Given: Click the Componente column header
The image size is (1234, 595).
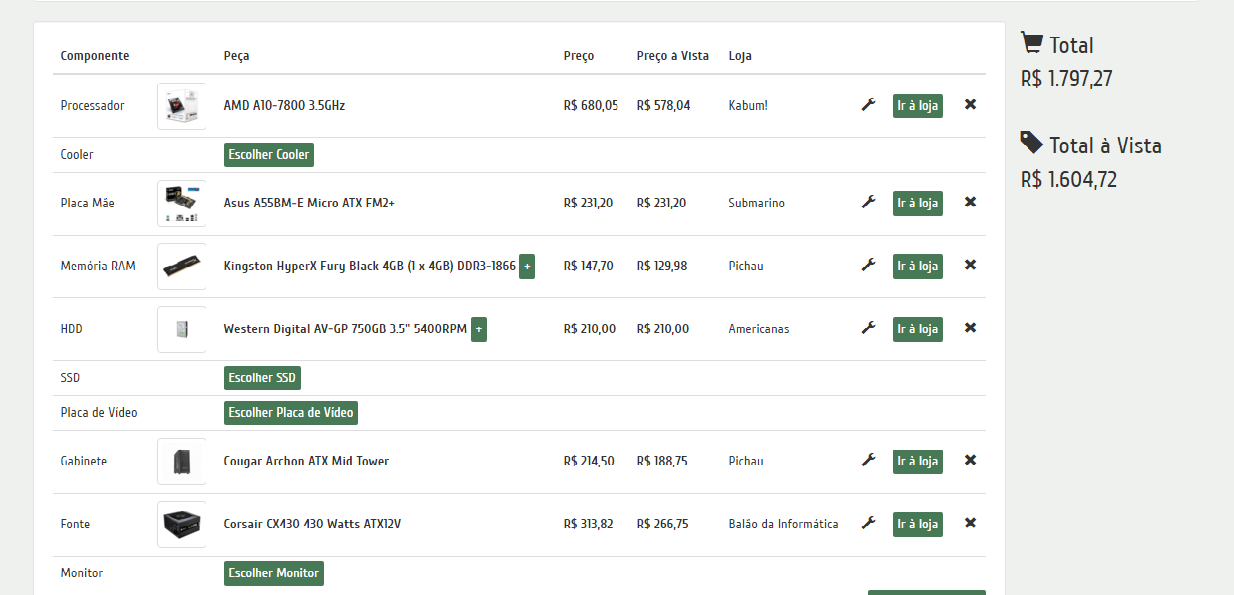Looking at the screenshot, I should (95, 56).
